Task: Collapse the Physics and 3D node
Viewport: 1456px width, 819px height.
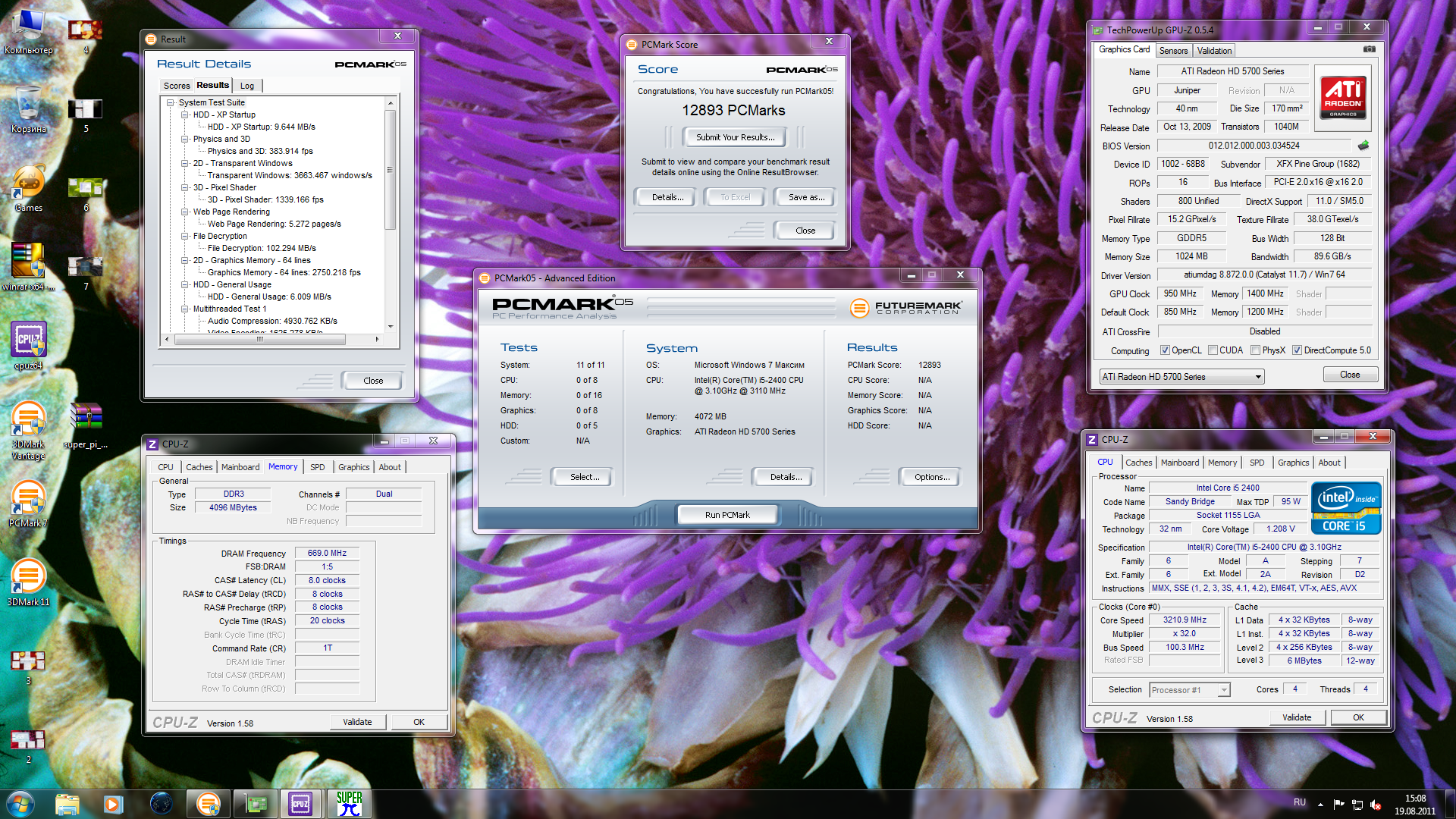Action: [185, 139]
